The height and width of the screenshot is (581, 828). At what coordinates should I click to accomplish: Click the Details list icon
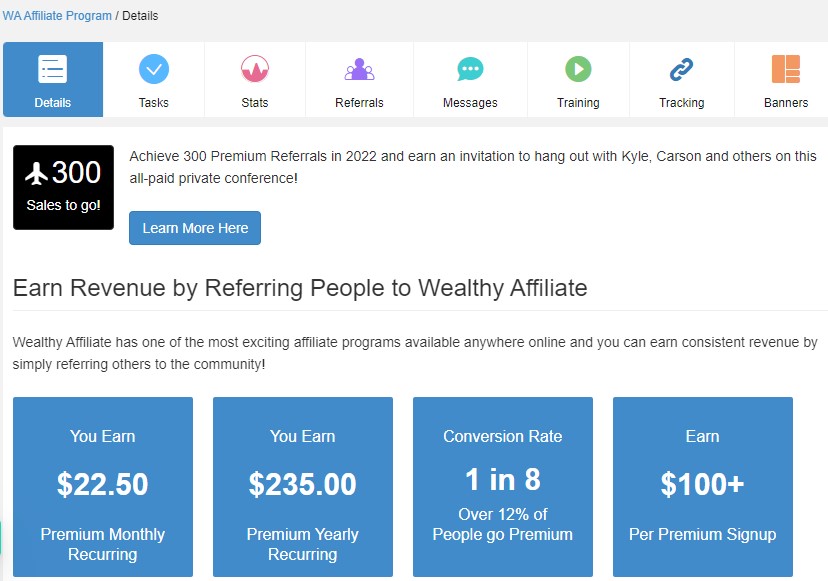[x=52, y=69]
